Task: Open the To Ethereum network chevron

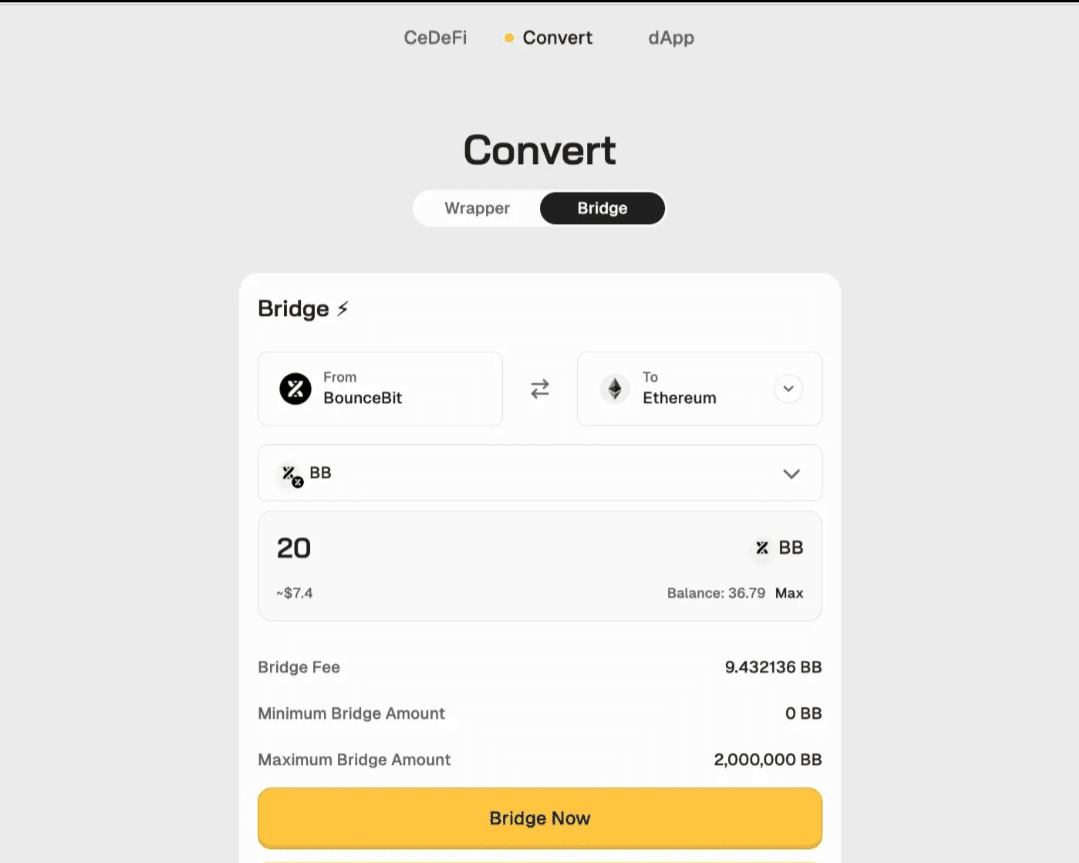Action: click(x=788, y=389)
